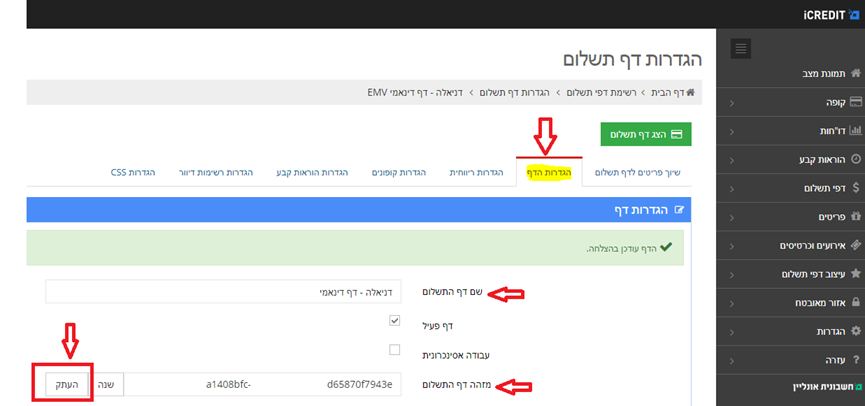This screenshot has width=865, height=406.
Task: Expand the עיצוב דפי תשלום sidebar menu
Action: coord(731,275)
